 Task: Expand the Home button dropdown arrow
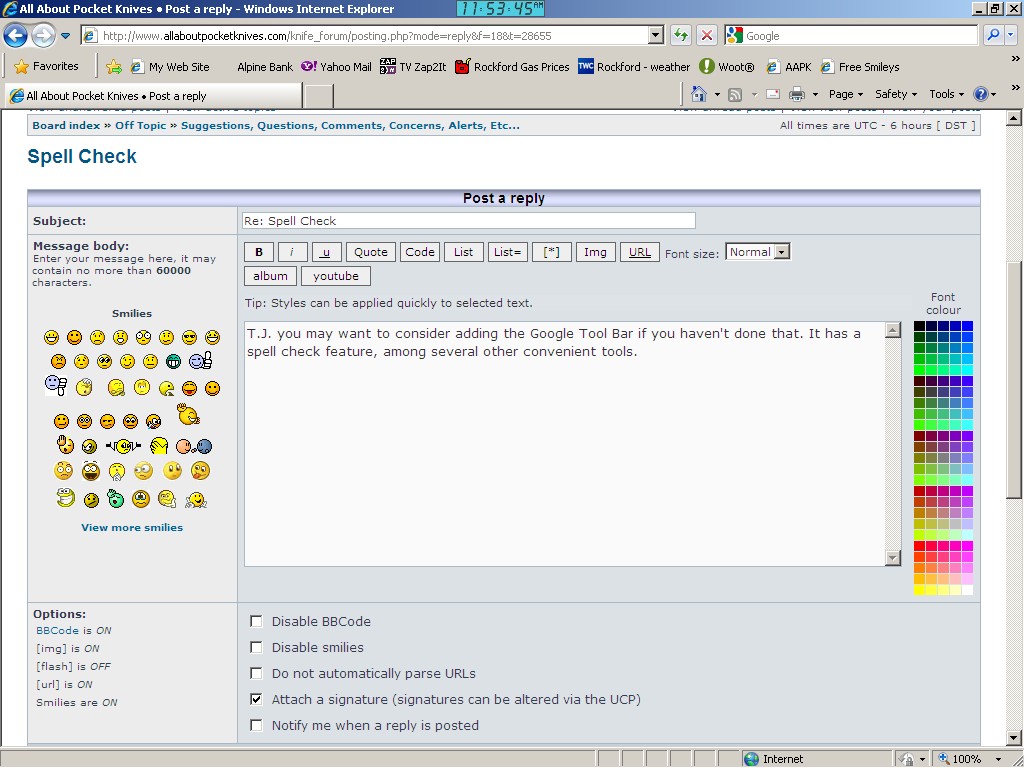coord(717,95)
